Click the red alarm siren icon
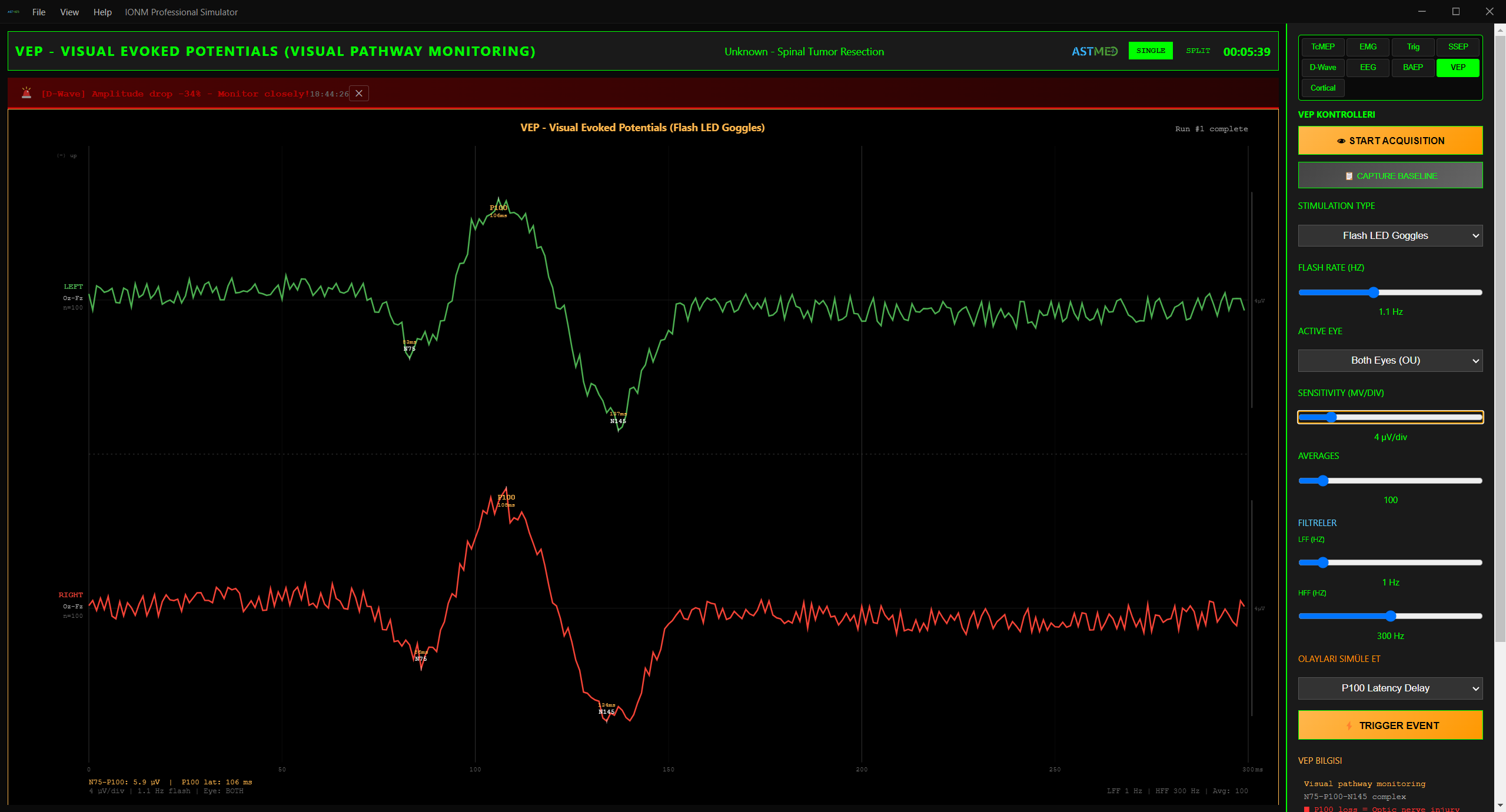The width and height of the screenshot is (1506, 812). point(26,93)
